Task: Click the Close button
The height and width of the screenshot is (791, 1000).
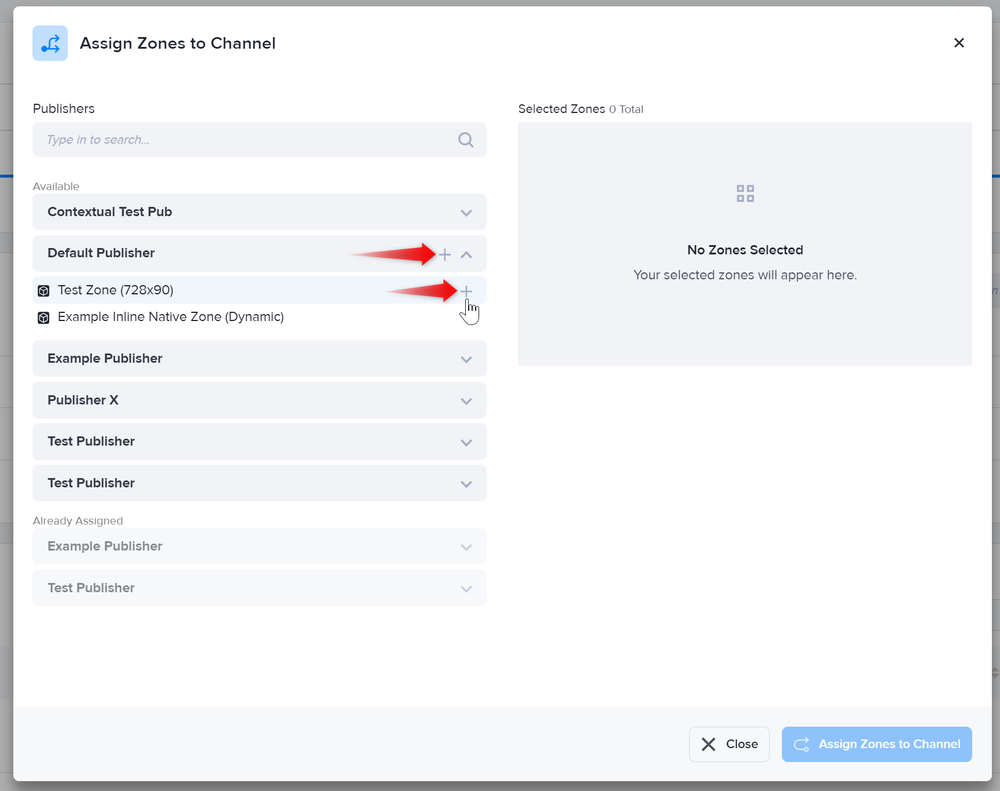Action: (x=729, y=744)
